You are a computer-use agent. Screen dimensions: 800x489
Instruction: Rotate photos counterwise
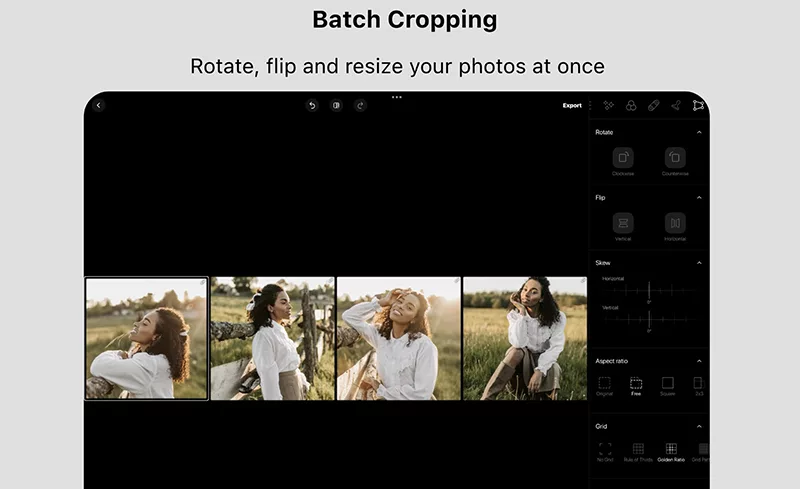point(675,158)
